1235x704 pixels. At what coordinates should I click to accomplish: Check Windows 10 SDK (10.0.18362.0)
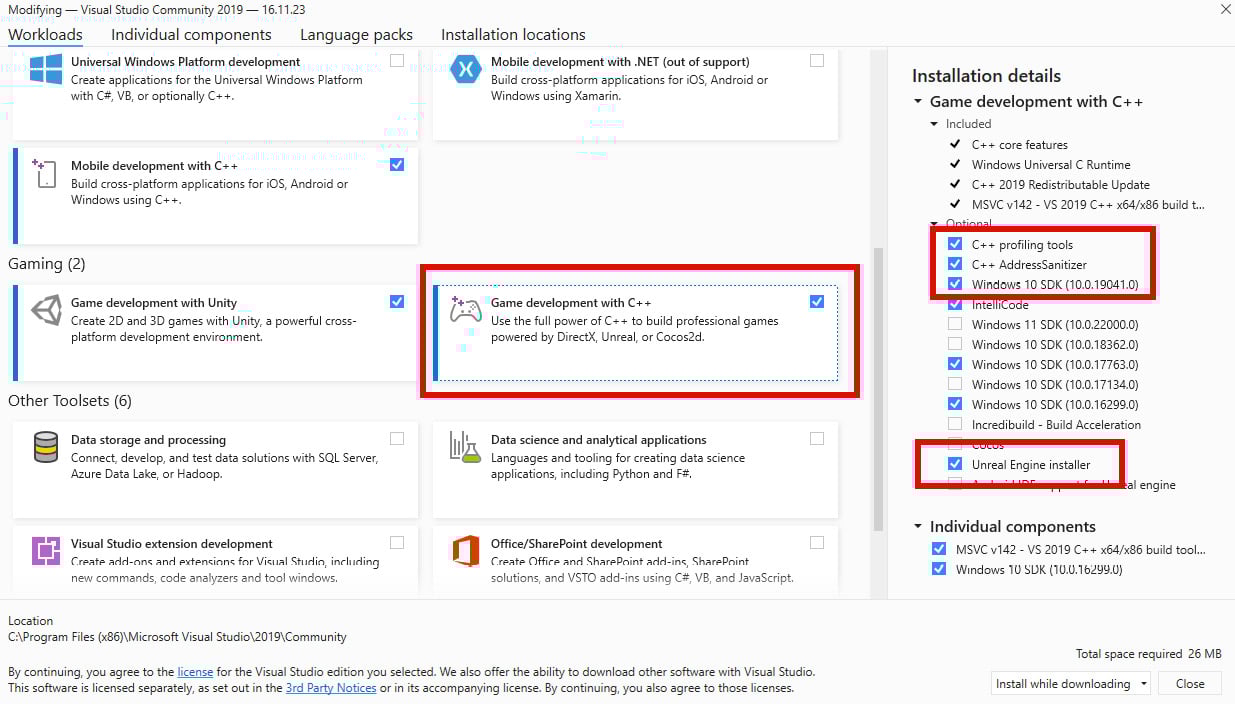[955, 344]
